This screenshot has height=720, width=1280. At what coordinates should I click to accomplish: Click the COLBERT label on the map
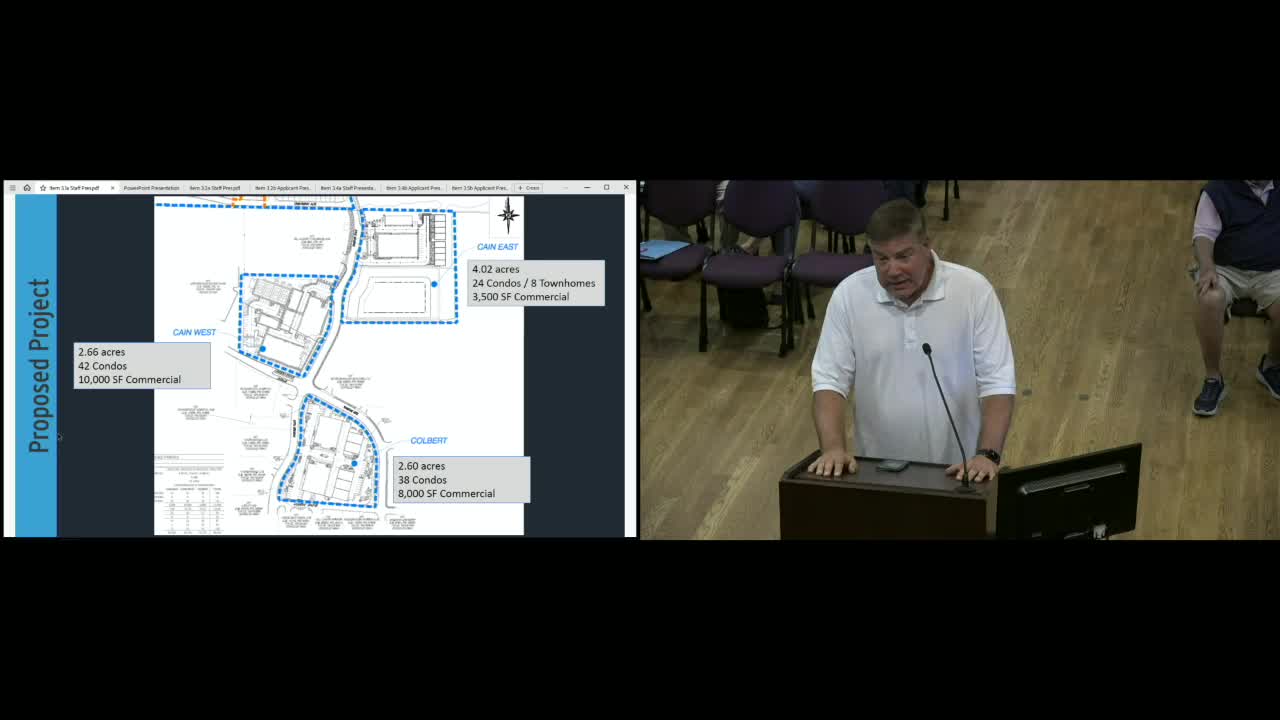(428, 440)
